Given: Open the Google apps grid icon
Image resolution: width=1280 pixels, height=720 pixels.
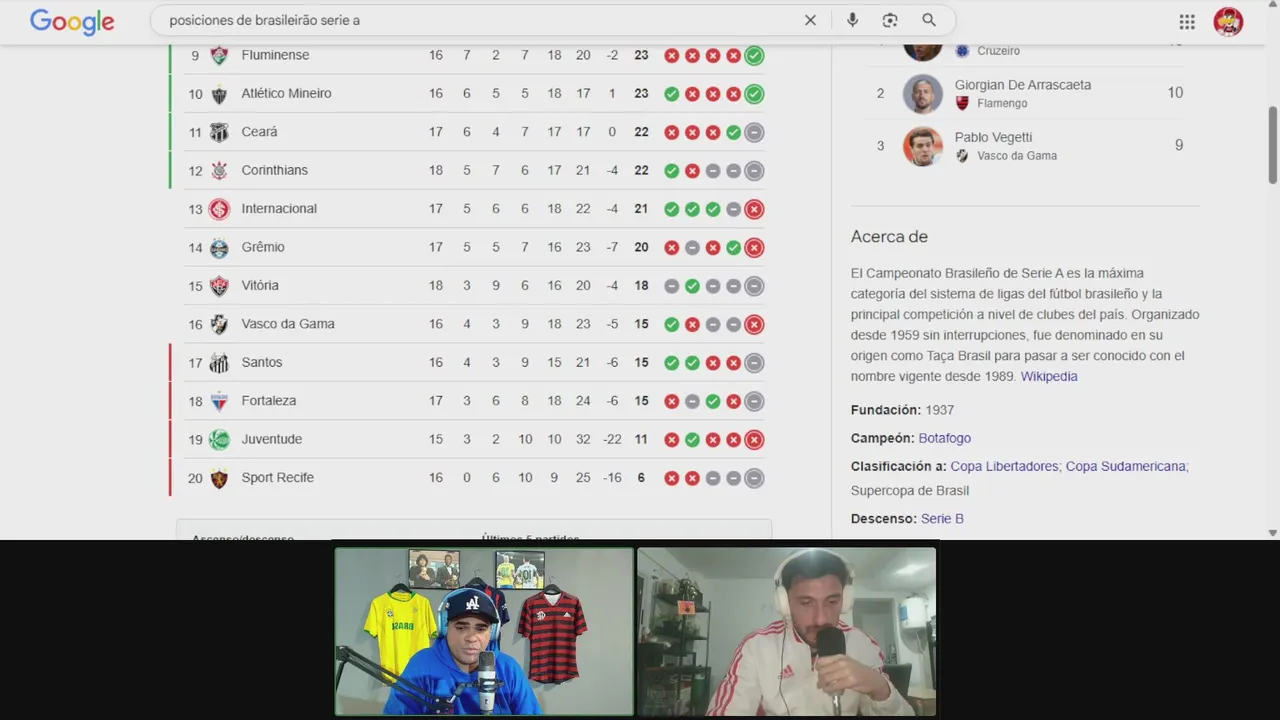Looking at the screenshot, I should (x=1187, y=21).
